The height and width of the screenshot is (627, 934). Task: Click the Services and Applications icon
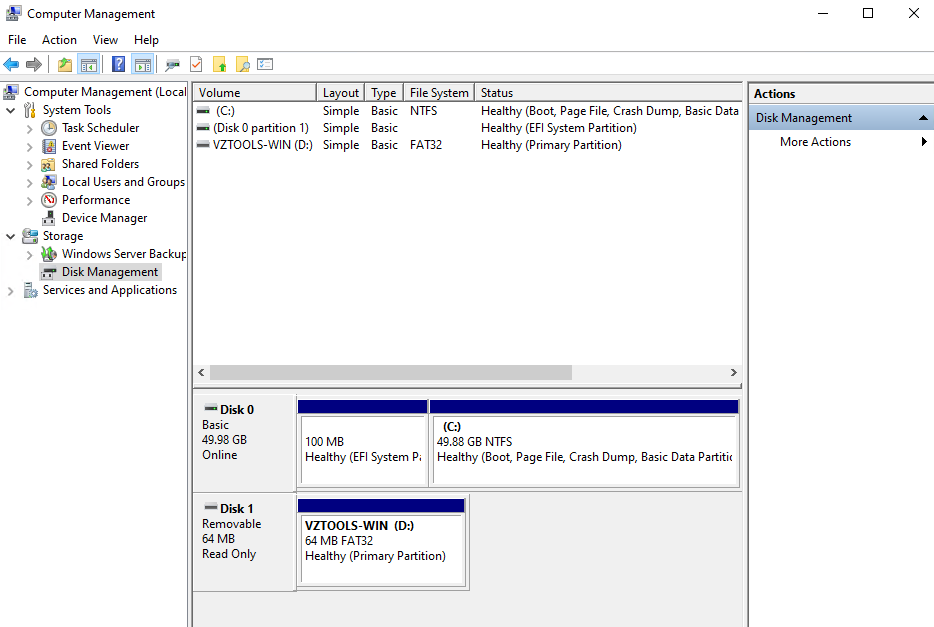pyautogui.click(x=30, y=290)
